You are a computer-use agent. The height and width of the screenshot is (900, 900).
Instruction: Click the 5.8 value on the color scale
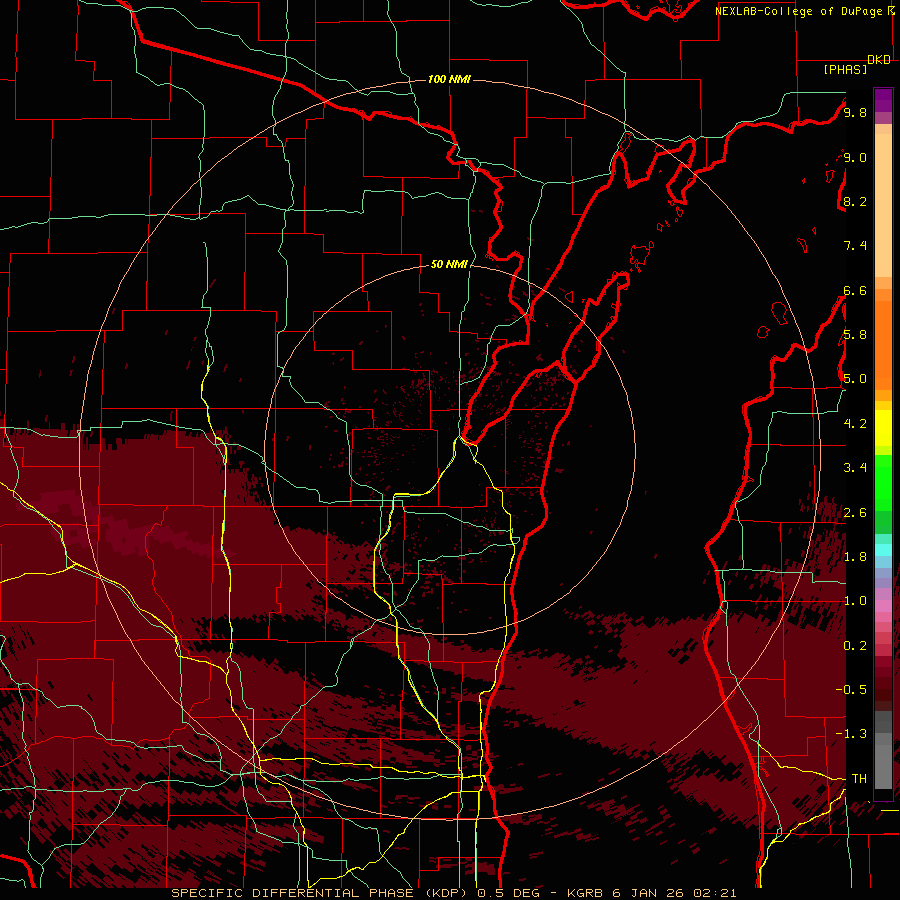point(855,335)
